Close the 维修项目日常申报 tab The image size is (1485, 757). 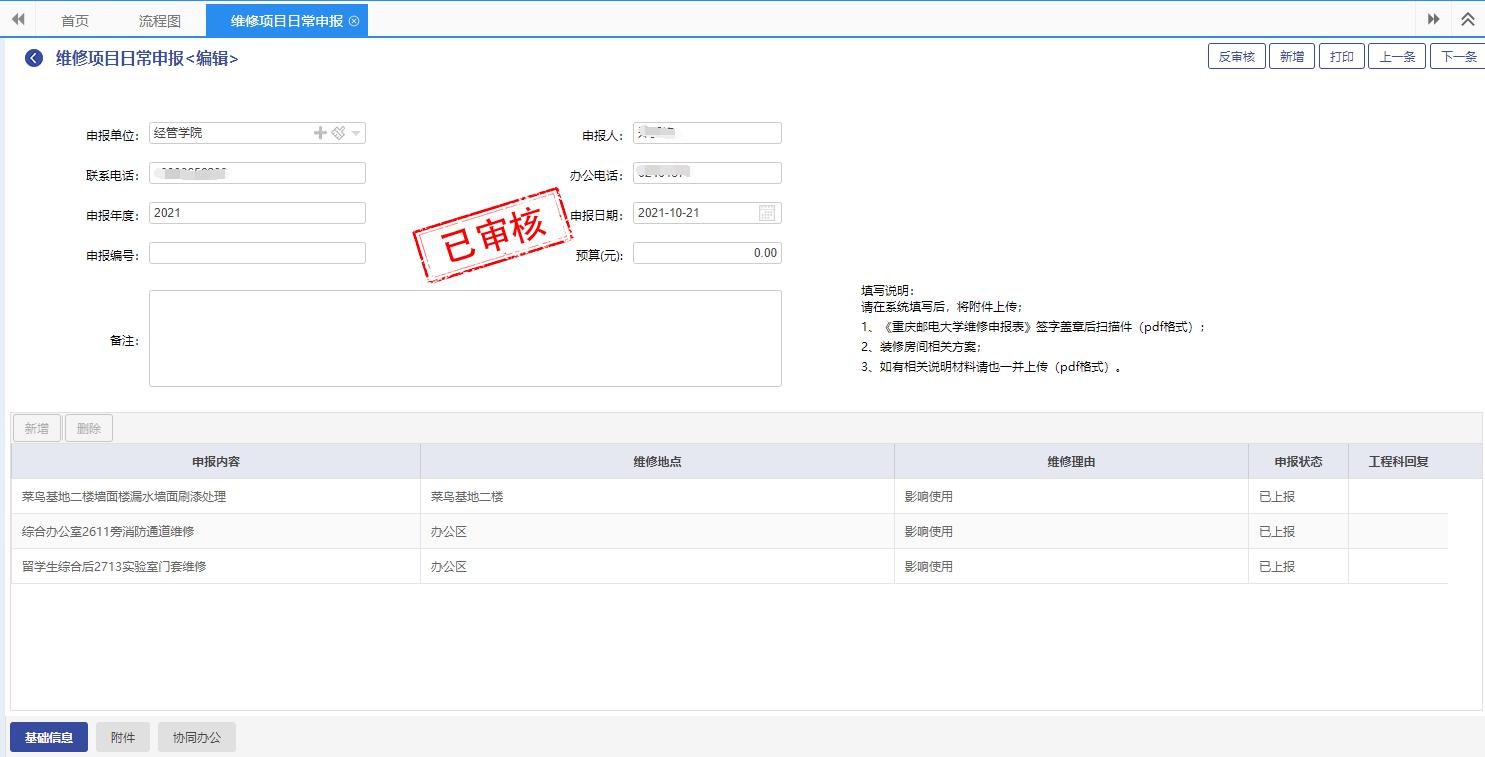[x=354, y=21]
